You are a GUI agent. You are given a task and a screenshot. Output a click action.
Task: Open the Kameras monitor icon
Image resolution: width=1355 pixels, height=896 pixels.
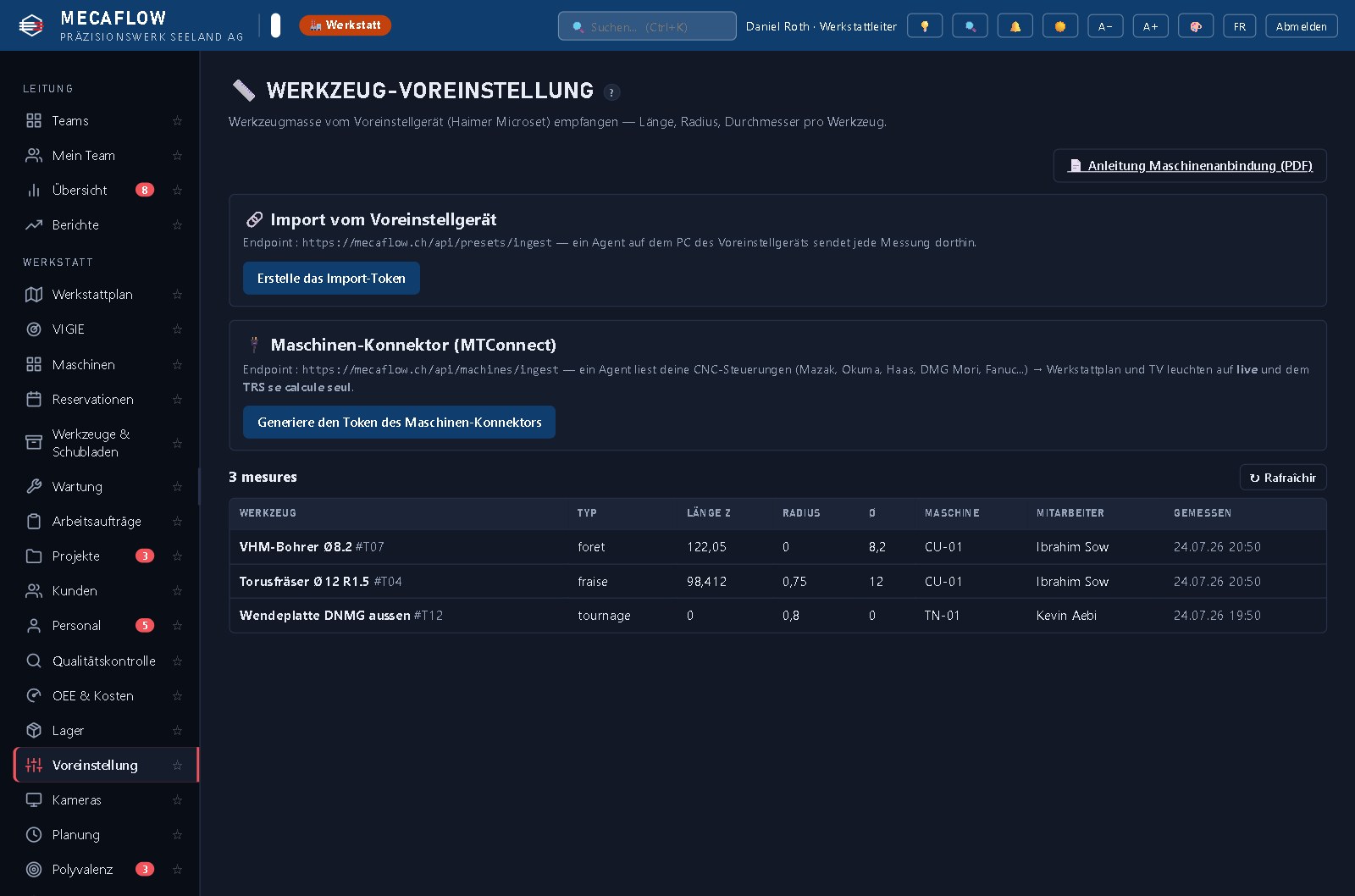pos(34,800)
